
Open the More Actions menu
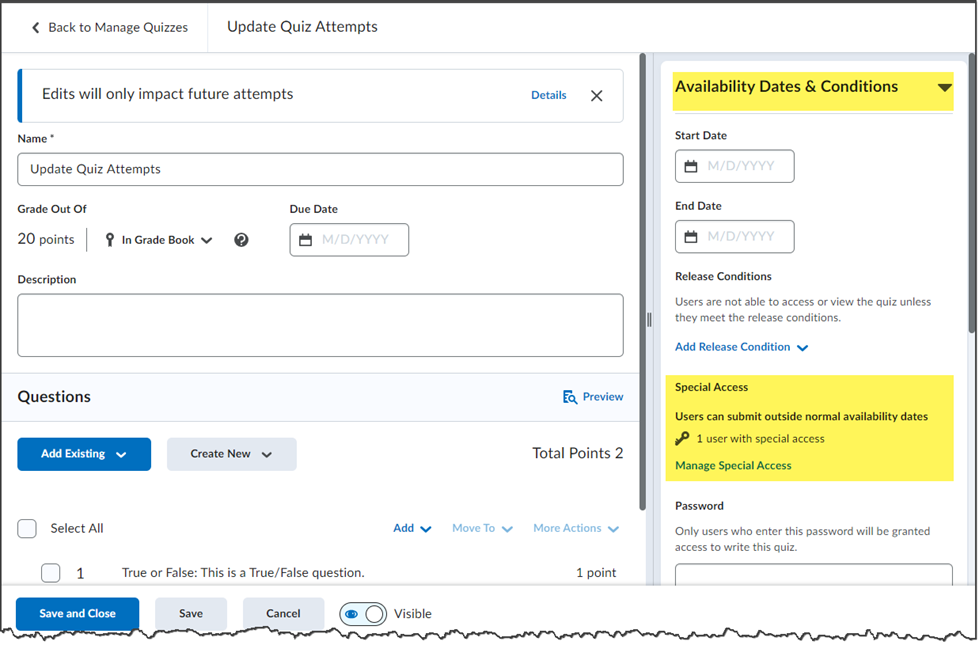[576, 529]
